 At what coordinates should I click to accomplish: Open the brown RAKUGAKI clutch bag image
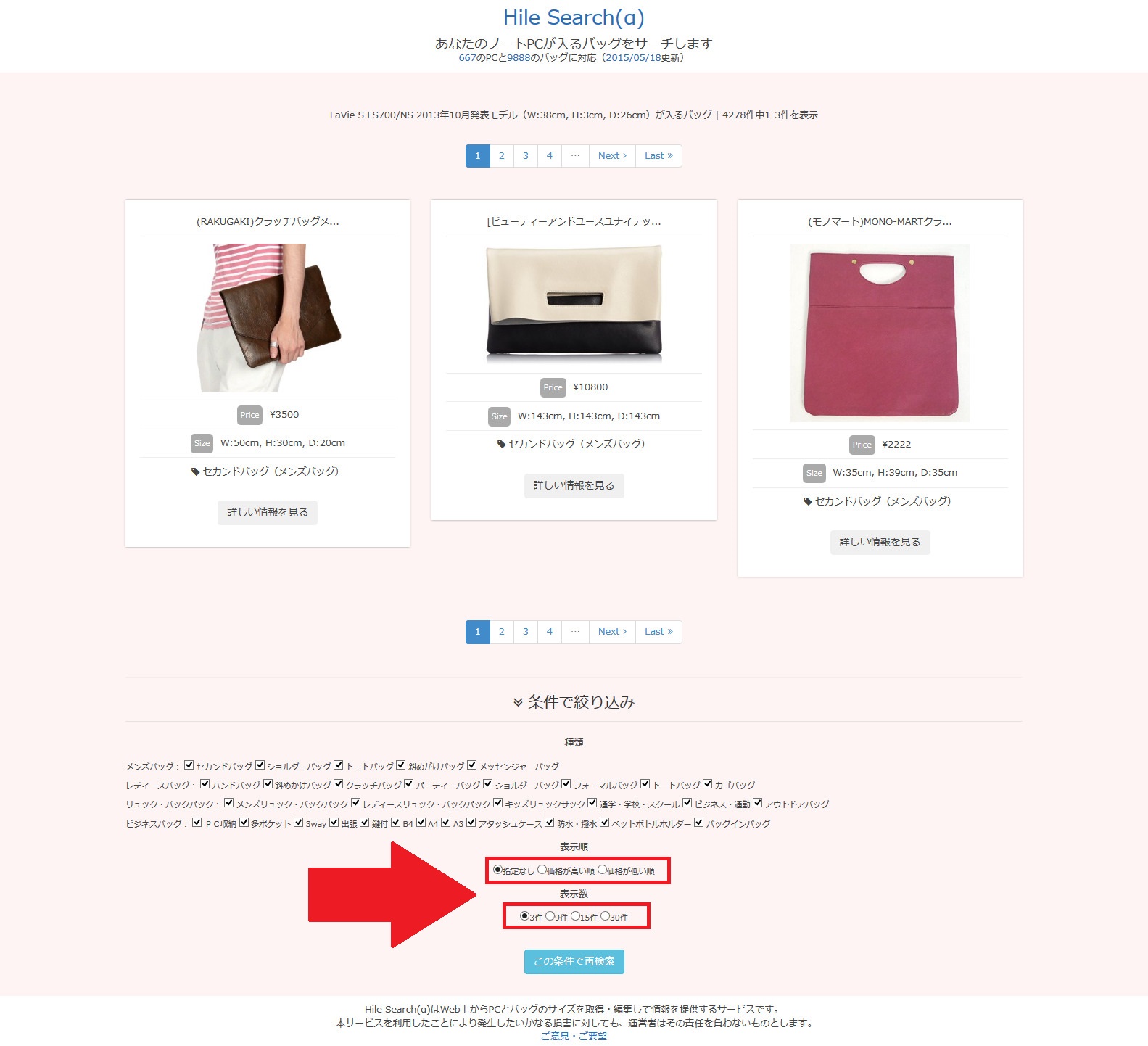[x=268, y=318]
